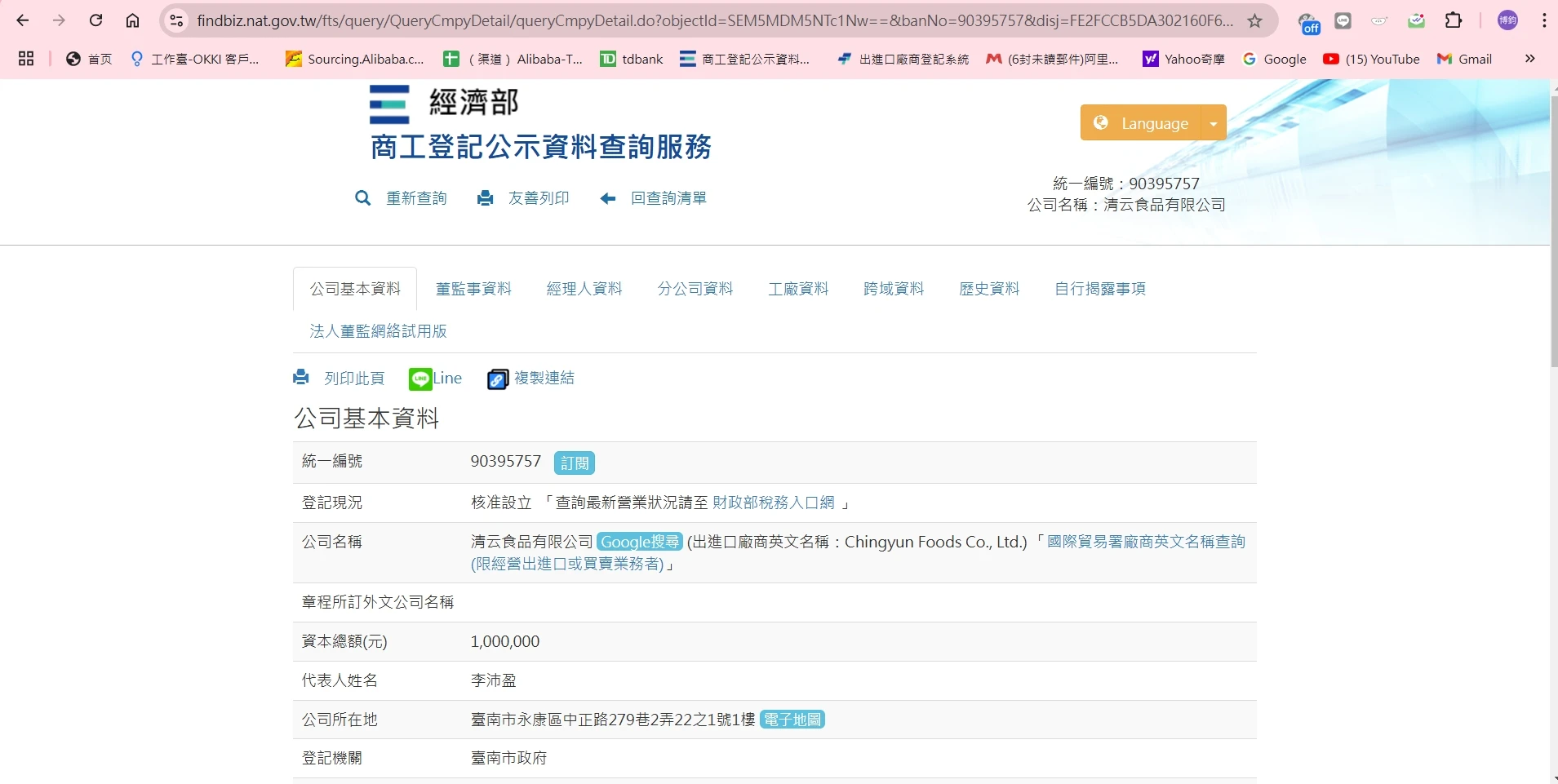Click the Google搜尋 button beside company name
This screenshot has height=784, width=1558.
pyautogui.click(x=639, y=542)
